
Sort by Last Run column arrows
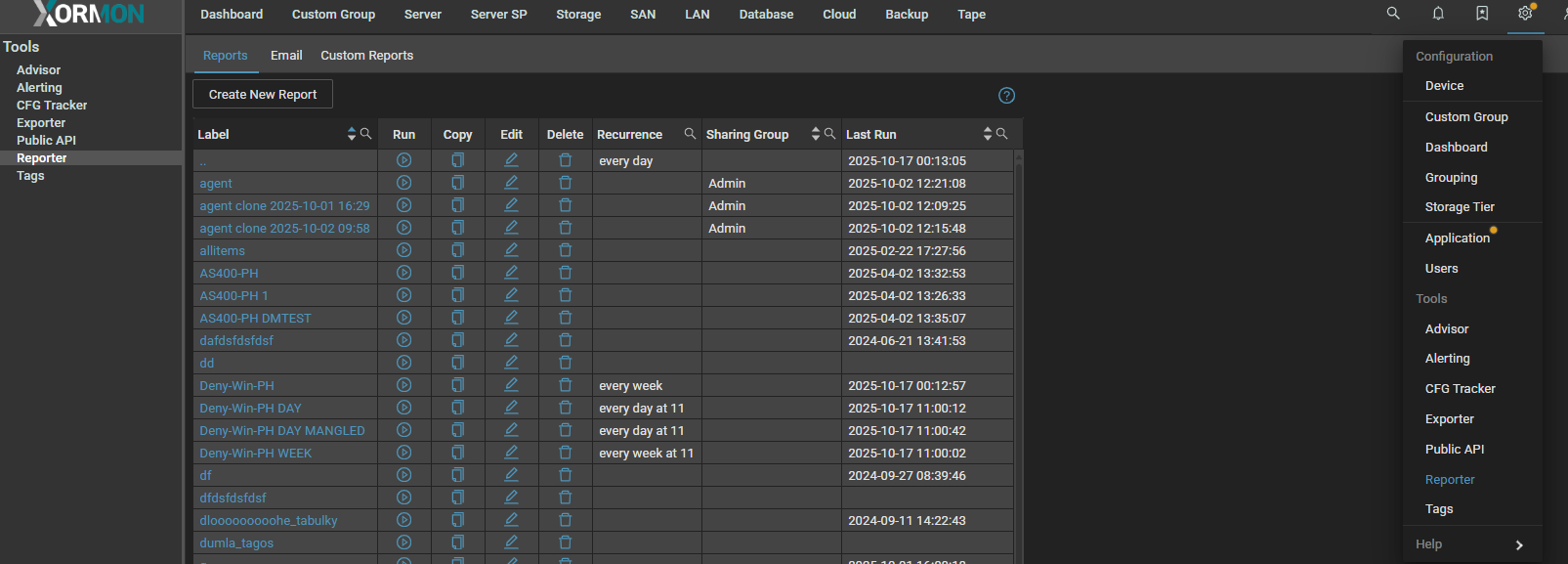[988, 134]
